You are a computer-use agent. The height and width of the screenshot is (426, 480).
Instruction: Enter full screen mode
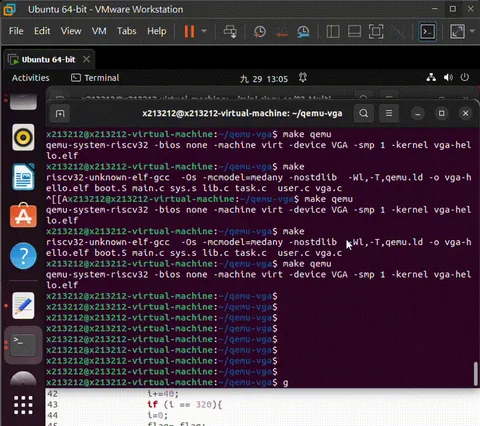[376, 32]
